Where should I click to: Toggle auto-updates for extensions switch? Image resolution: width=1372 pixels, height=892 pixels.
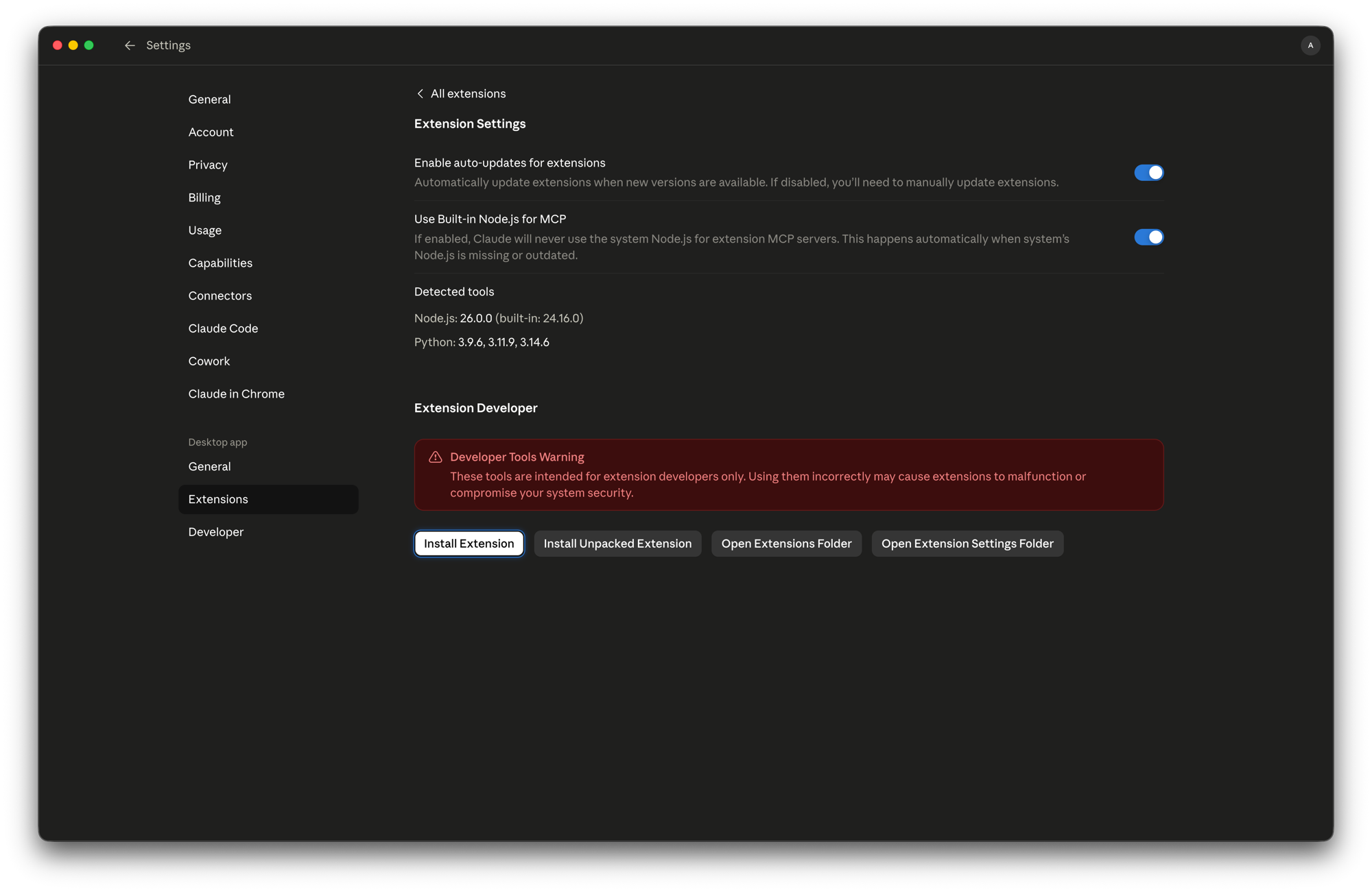point(1148,173)
